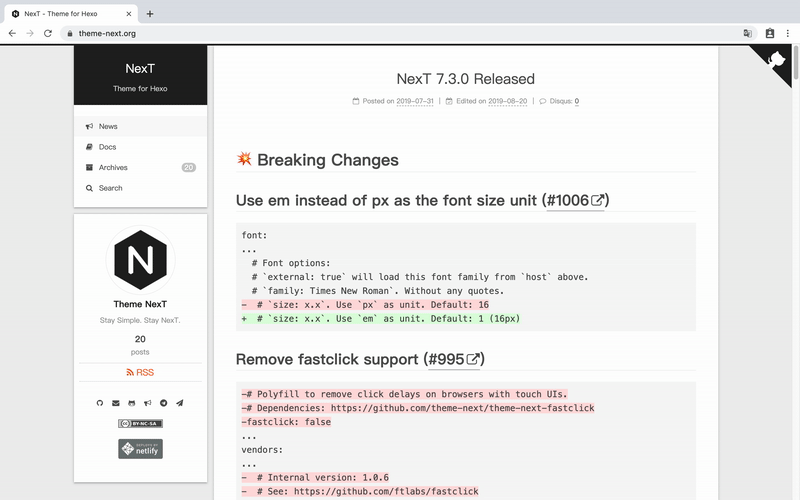800x500 pixels.
Task: Open the RSS feed link
Action: 140,372
